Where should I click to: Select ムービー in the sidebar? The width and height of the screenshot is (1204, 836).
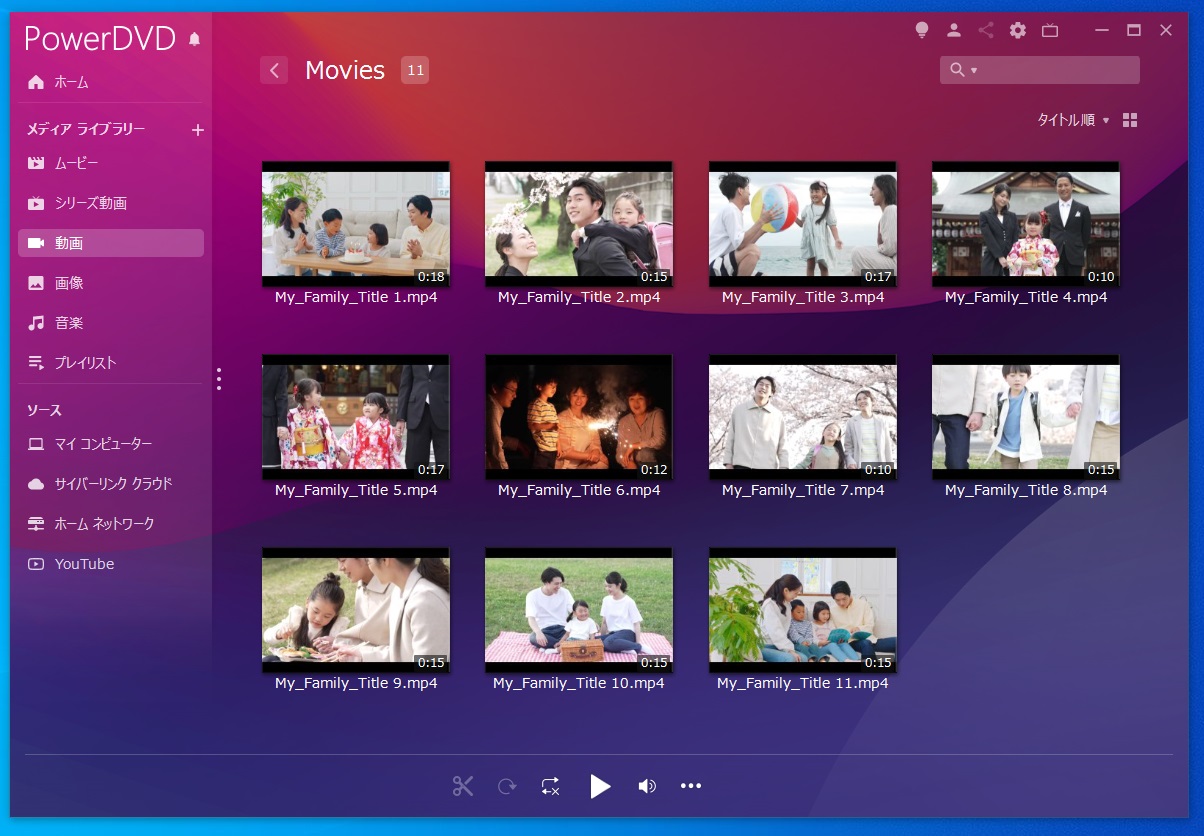coord(76,163)
